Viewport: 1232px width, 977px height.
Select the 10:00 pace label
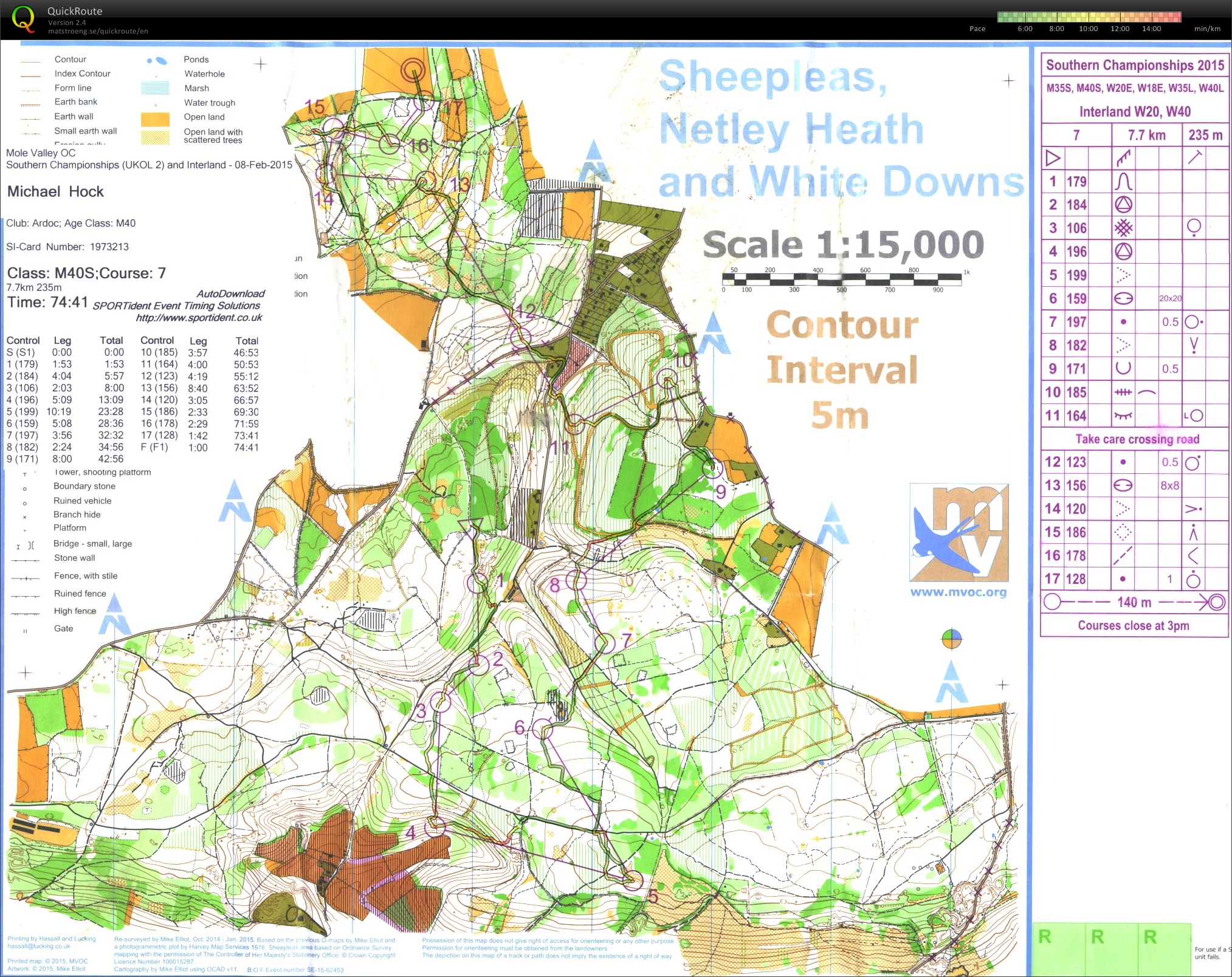pyautogui.click(x=1088, y=29)
